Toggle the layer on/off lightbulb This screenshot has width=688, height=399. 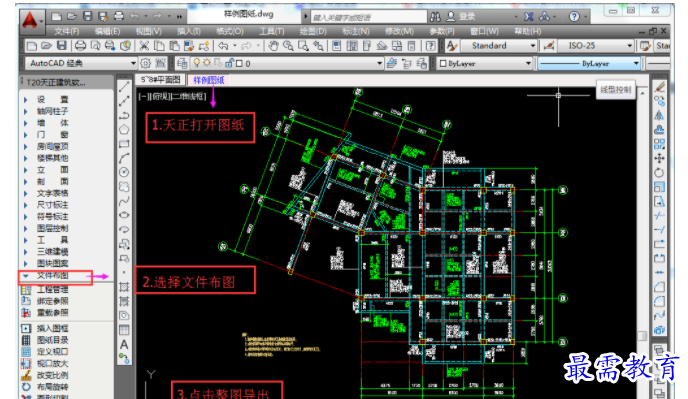coord(197,64)
